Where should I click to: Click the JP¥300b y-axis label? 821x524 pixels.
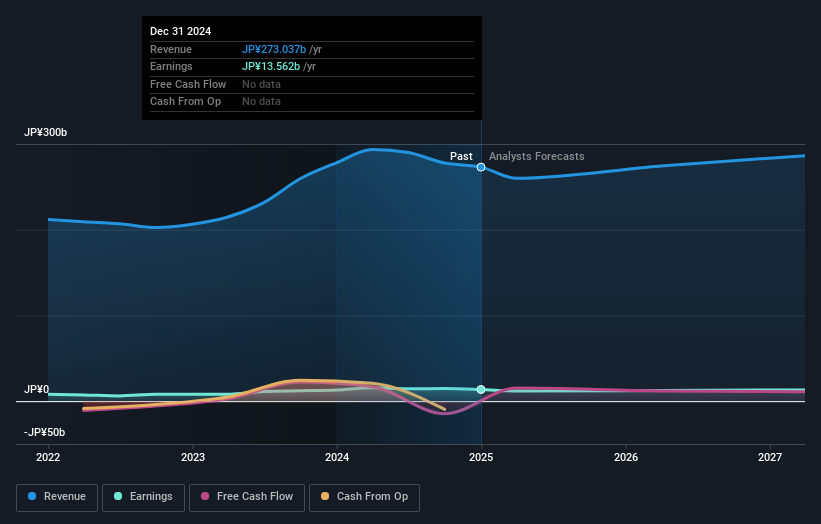click(x=46, y=132)
